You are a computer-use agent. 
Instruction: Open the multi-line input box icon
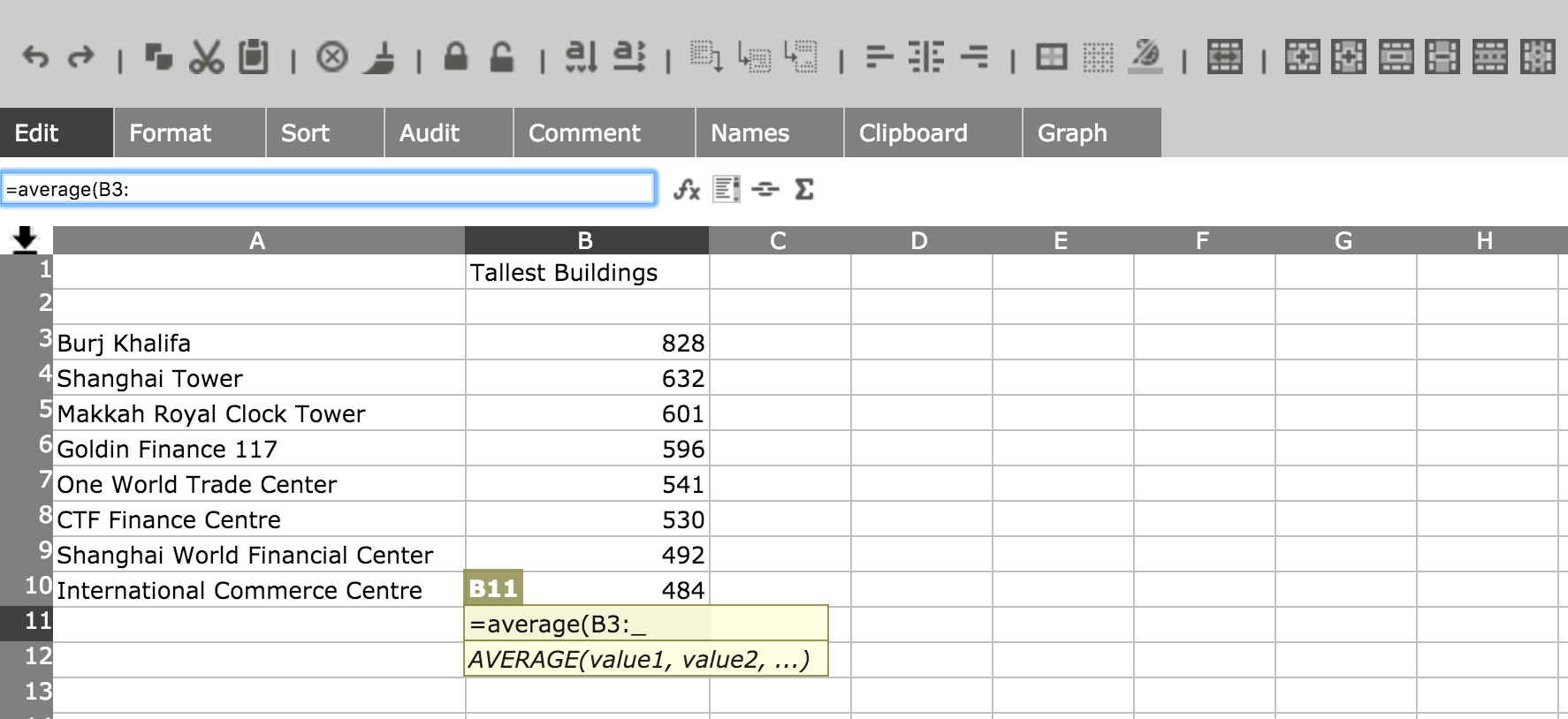coord(727,189)
